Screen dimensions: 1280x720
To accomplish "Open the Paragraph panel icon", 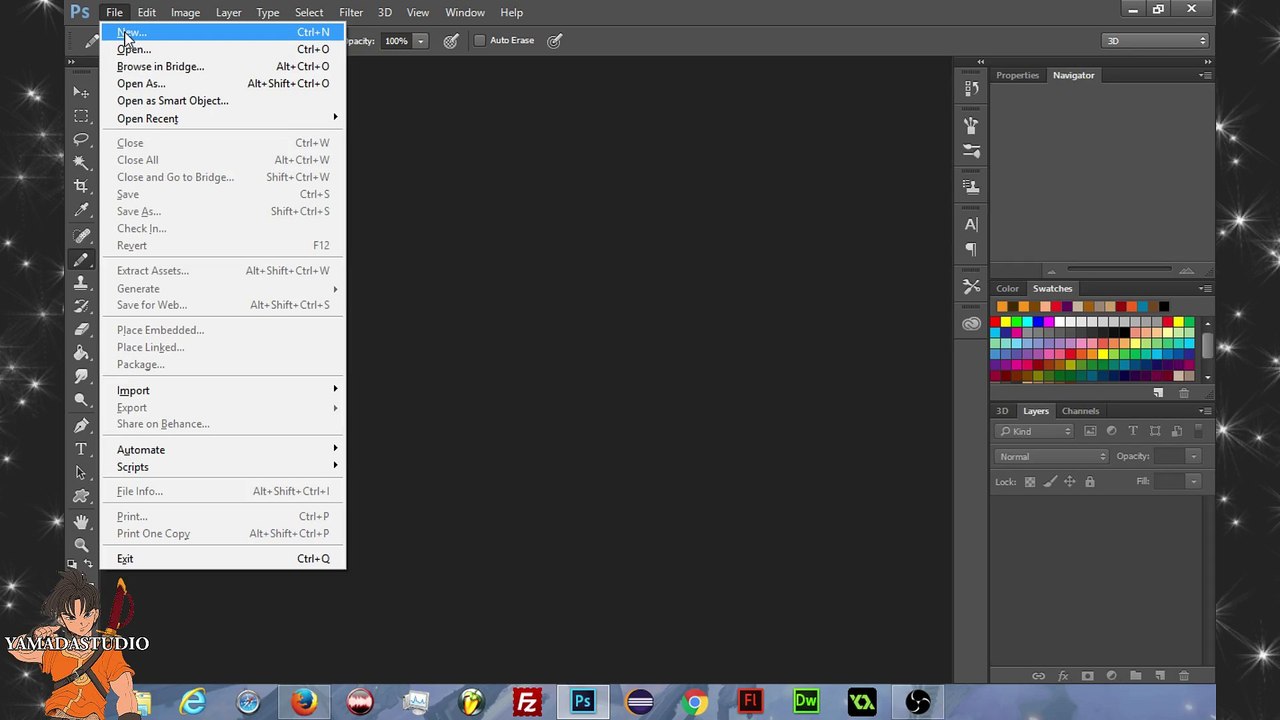I will (x=971, y=249).
